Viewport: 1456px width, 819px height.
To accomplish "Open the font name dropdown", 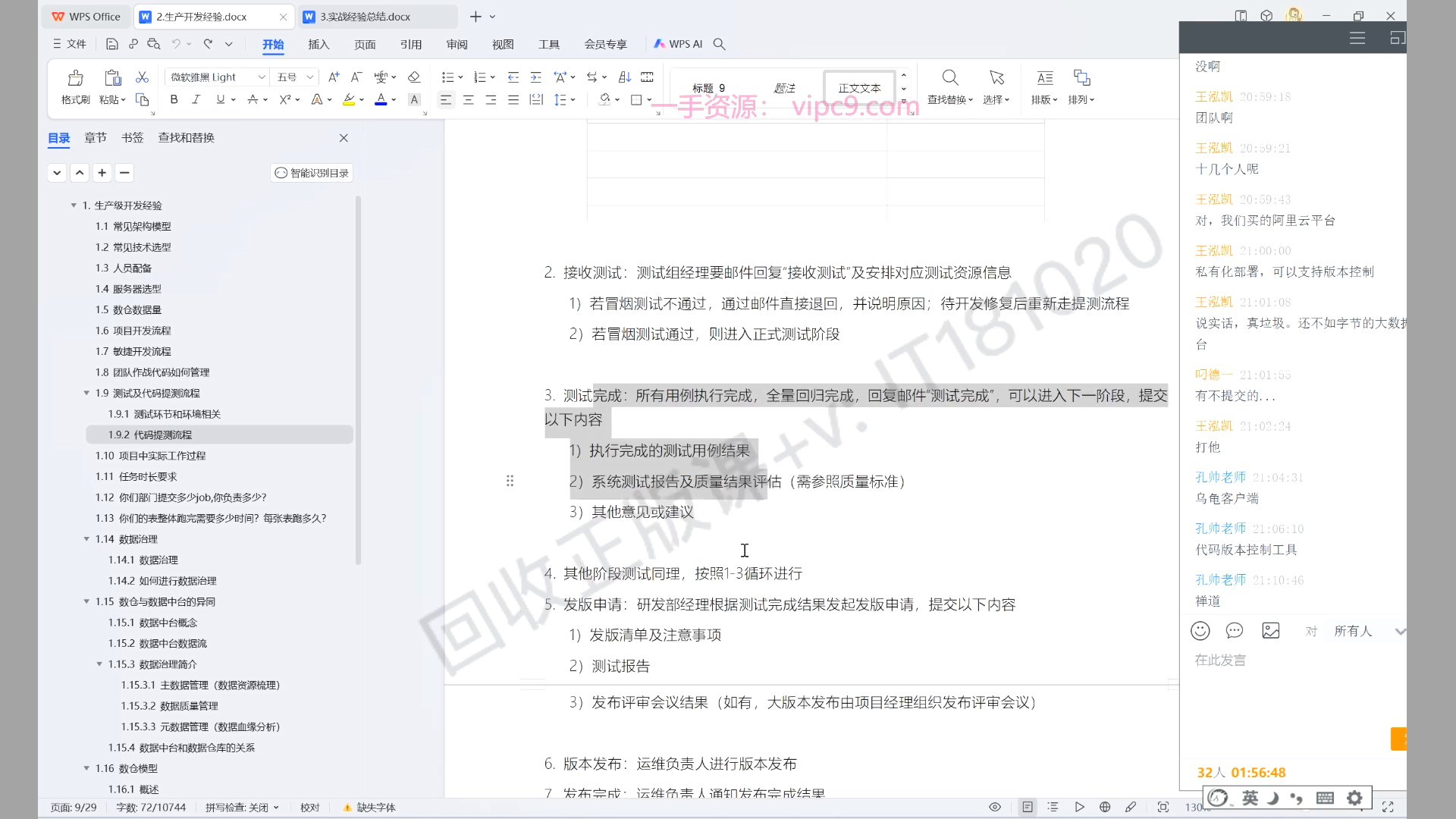I will (x=262, y=77).
